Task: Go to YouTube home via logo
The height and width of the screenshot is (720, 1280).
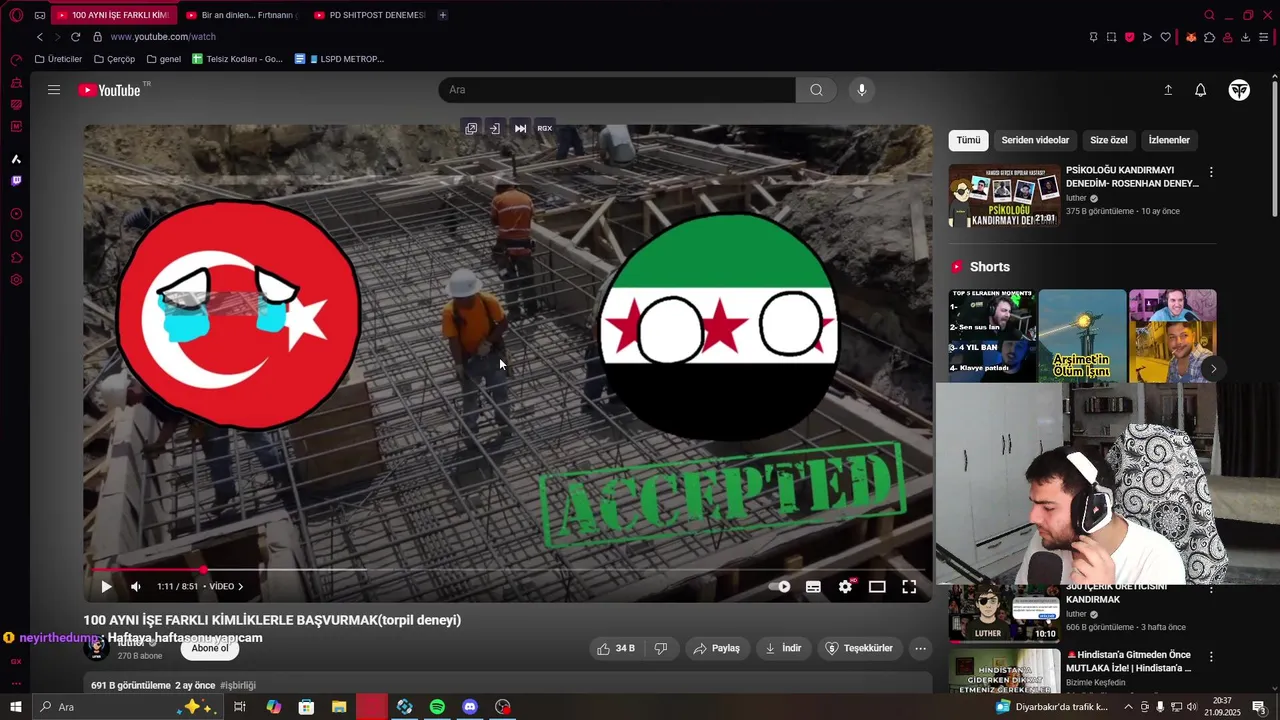Action: click(110, 90)
